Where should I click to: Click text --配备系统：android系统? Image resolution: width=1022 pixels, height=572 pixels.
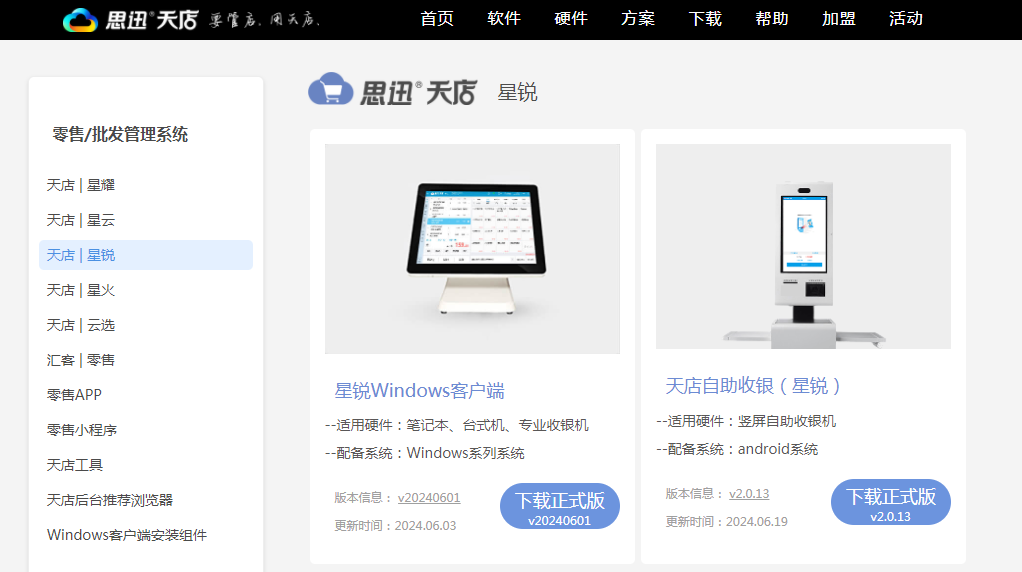(x=737, y=450)
